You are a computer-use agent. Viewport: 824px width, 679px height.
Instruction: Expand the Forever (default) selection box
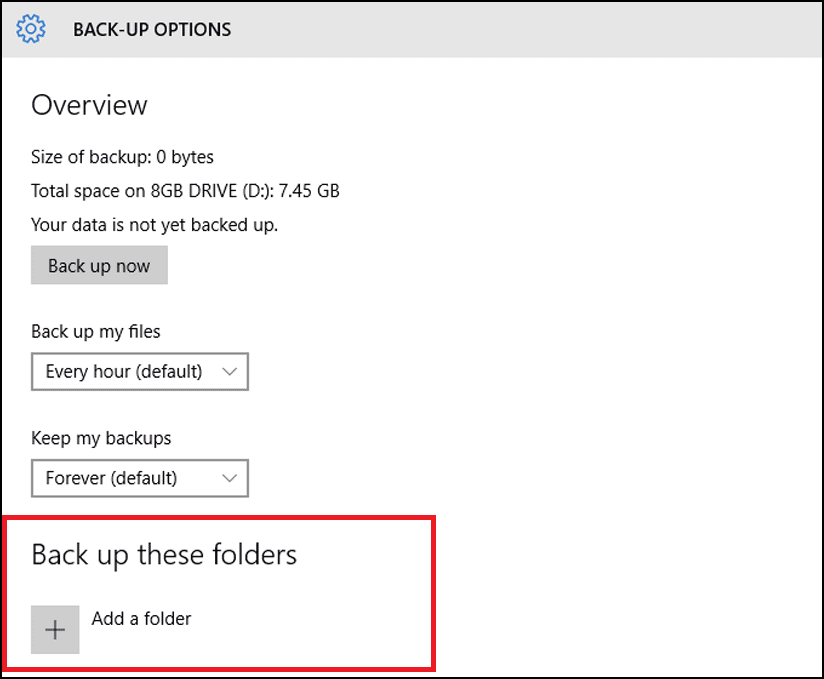pos(140,478)
